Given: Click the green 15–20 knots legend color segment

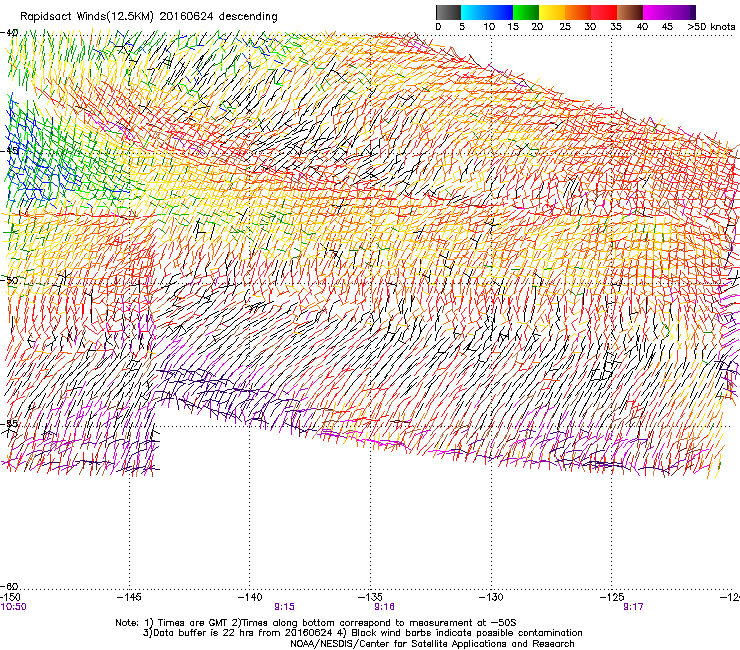Looking at the screenshot, I should [526, 12].
